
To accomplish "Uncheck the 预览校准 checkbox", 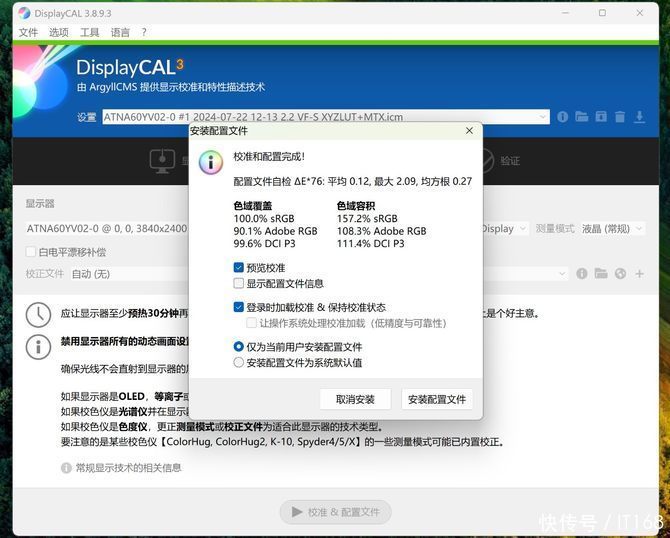I will (x=239, y=268).
